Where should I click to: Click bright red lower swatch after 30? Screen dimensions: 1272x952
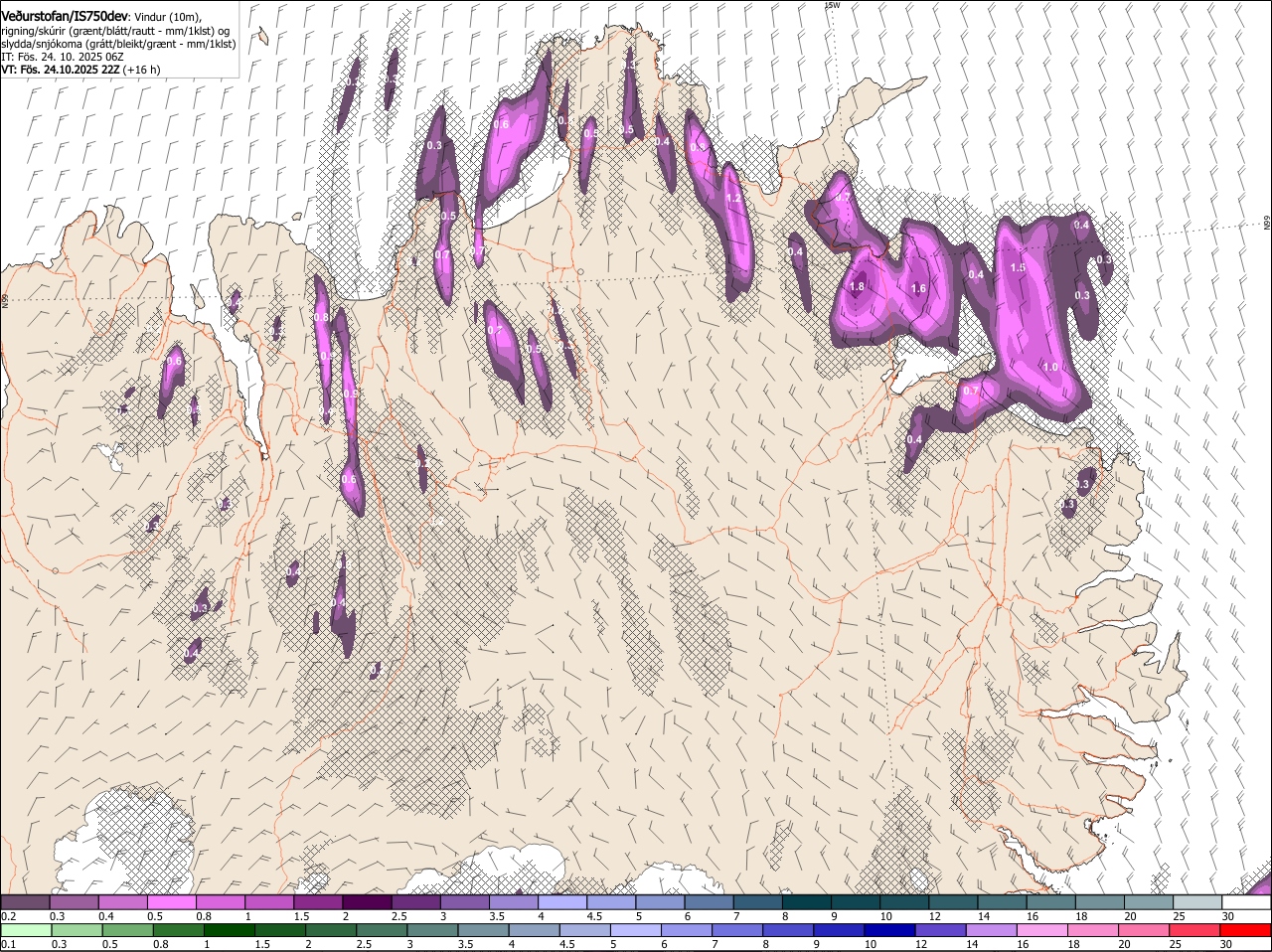click(x=1248, y=930)
